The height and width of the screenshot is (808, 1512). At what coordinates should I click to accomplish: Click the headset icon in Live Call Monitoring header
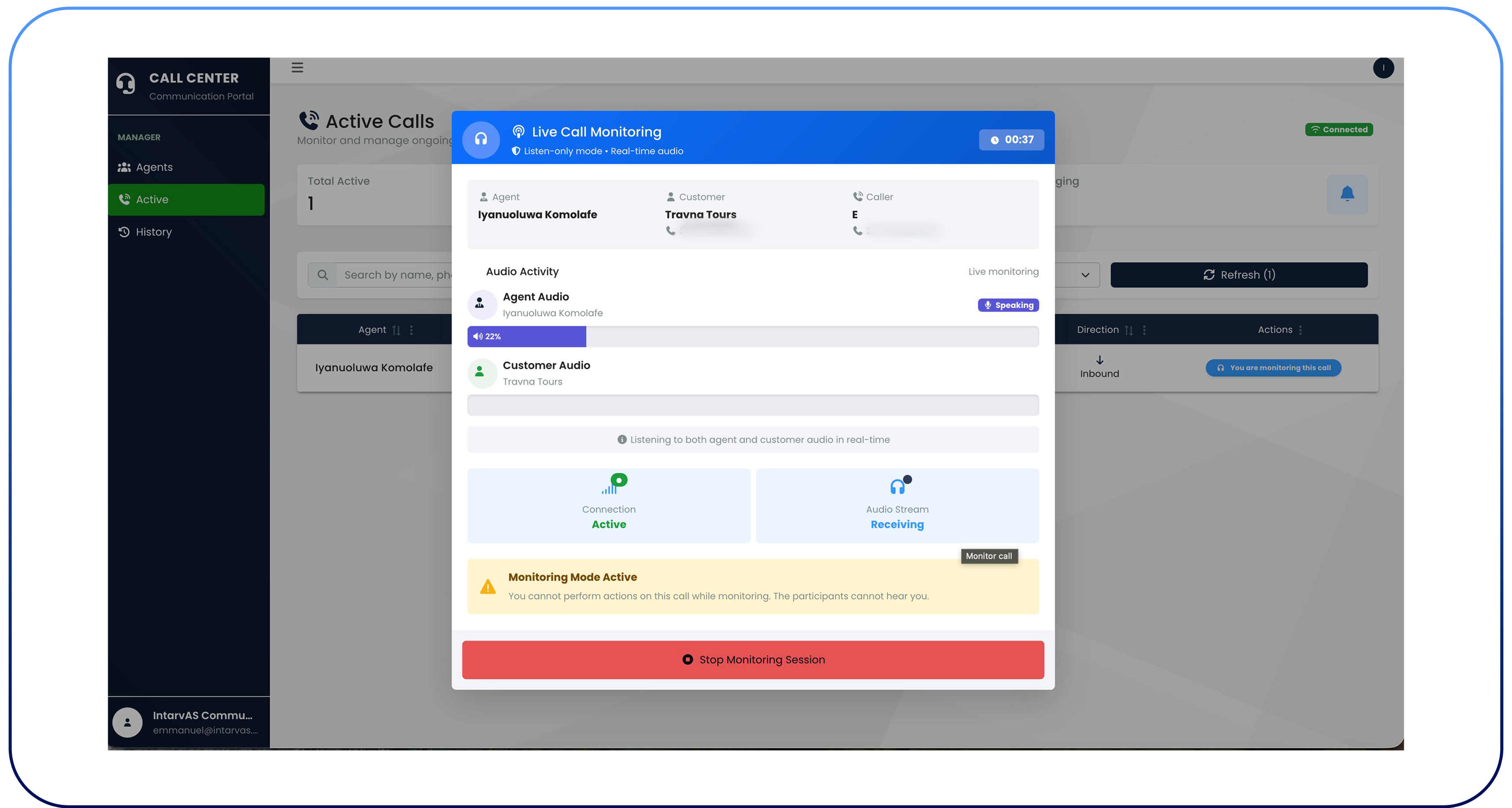[x=481, y=140]
